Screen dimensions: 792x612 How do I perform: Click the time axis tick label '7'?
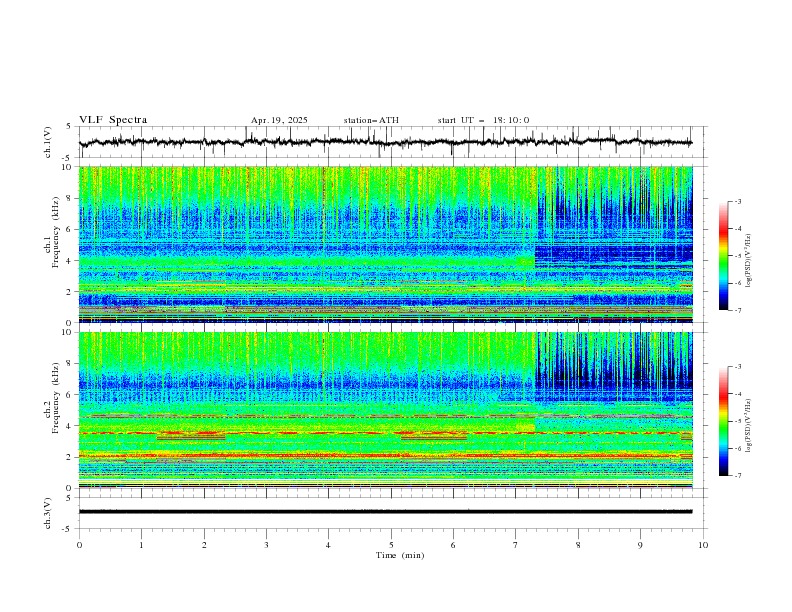coord(515,545)
